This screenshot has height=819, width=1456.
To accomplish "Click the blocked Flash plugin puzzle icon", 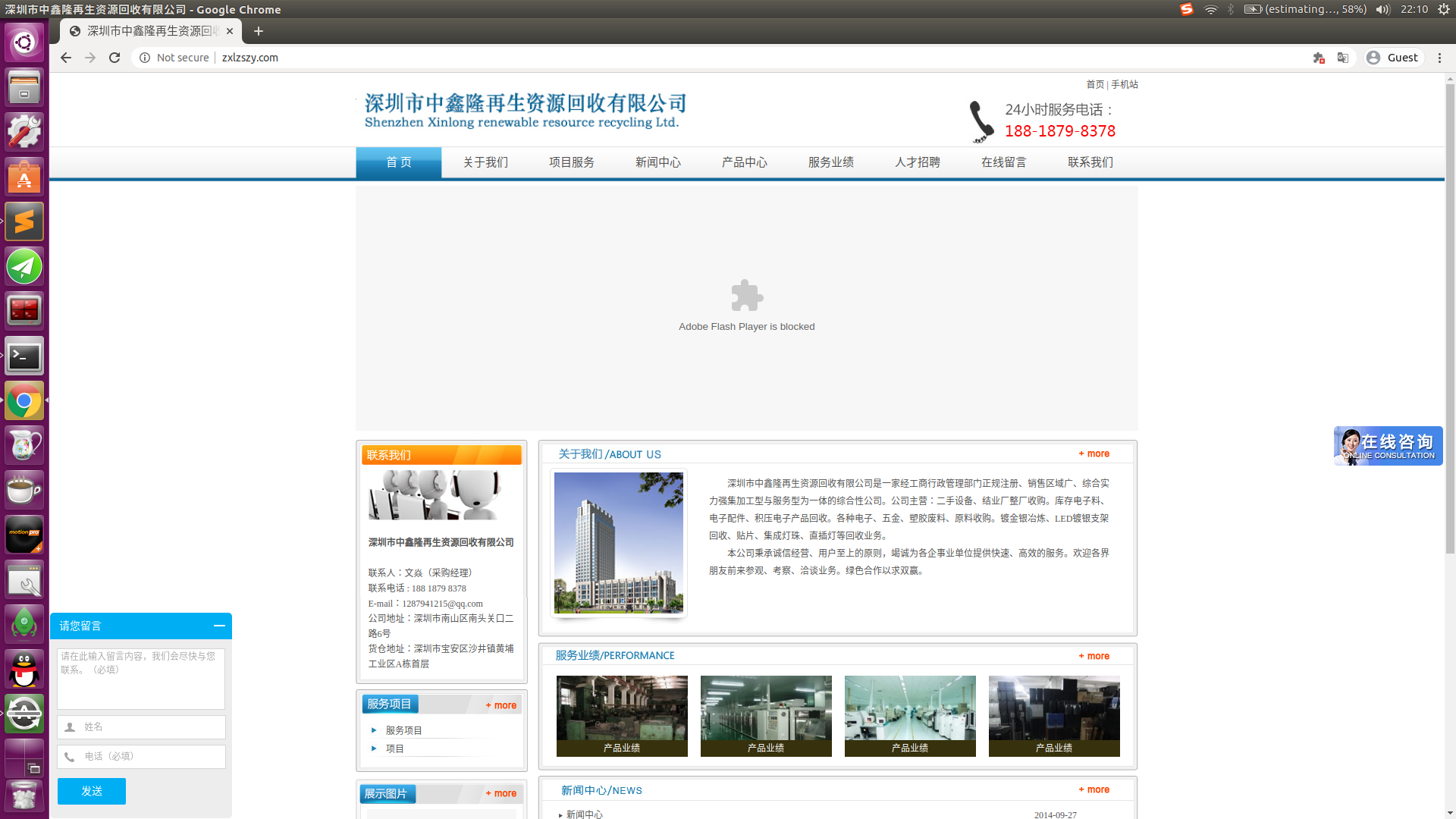I will 746,296.
